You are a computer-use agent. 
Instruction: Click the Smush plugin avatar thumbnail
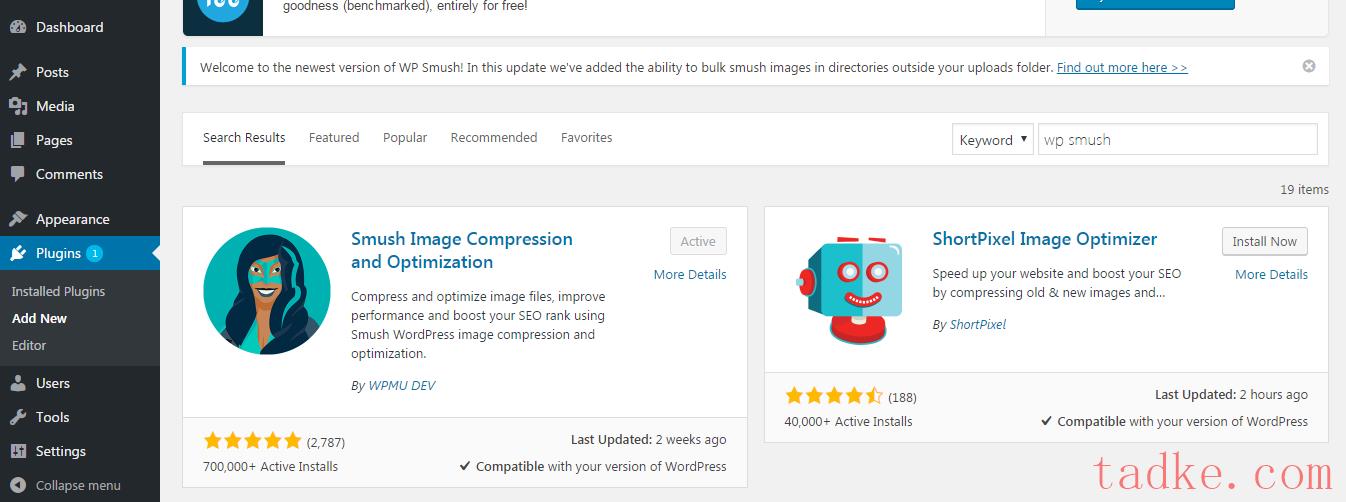point(267,291)
